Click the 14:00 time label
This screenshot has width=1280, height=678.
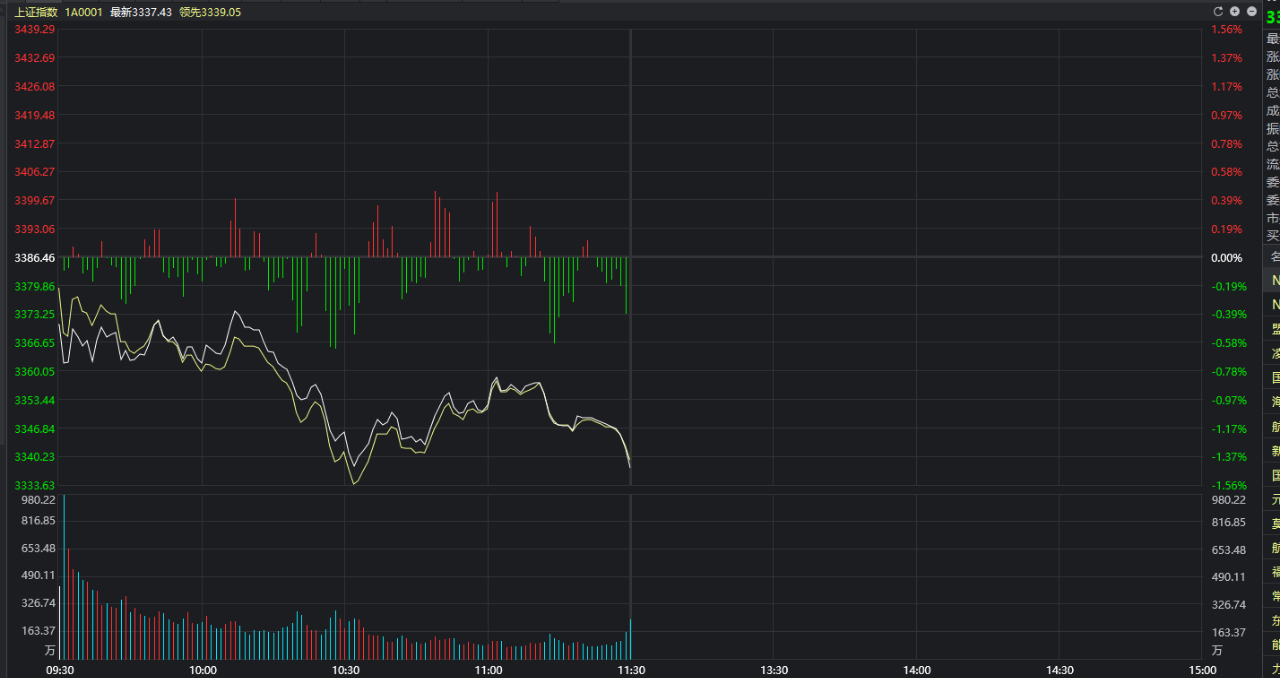coord(917,670)
